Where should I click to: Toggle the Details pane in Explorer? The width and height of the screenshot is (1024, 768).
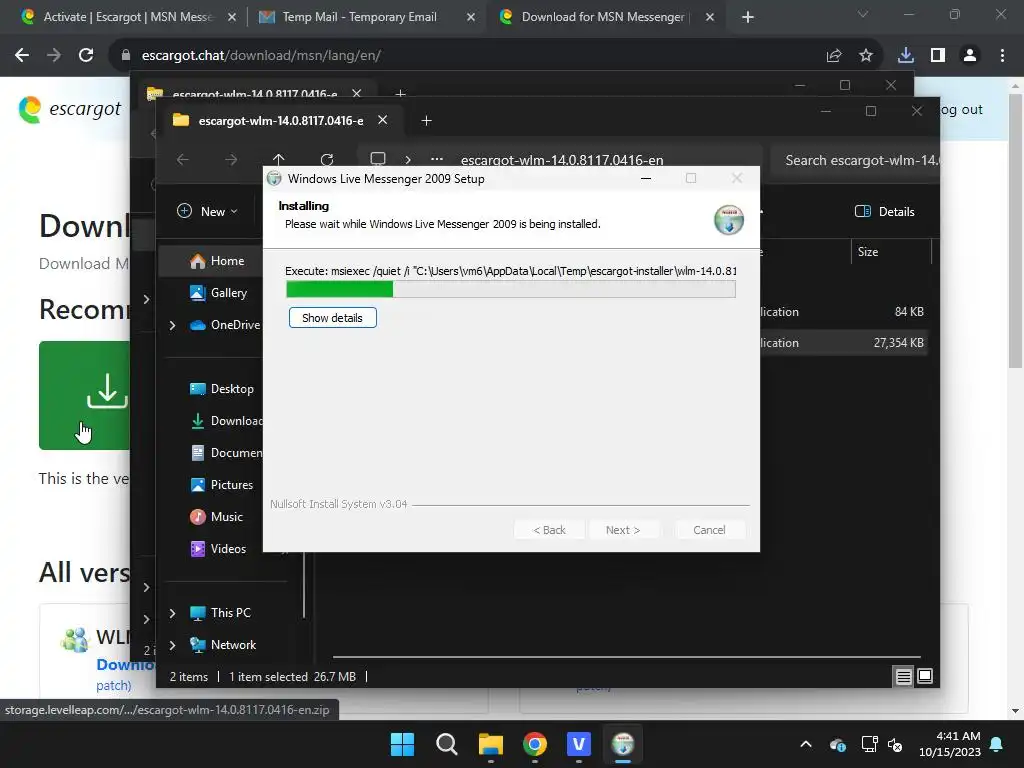click(x=885, y=211)
